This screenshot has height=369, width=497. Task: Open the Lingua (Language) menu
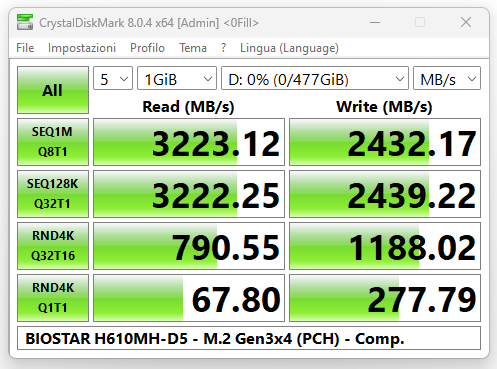[289, 48]
